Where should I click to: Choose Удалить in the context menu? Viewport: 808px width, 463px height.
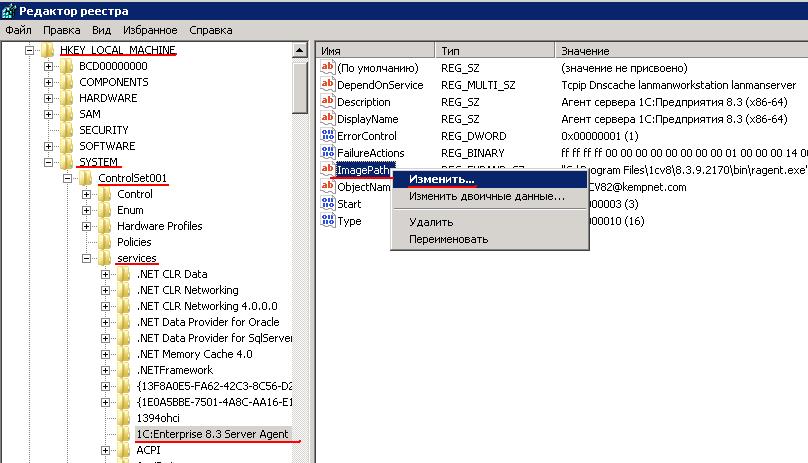(490, 222)
